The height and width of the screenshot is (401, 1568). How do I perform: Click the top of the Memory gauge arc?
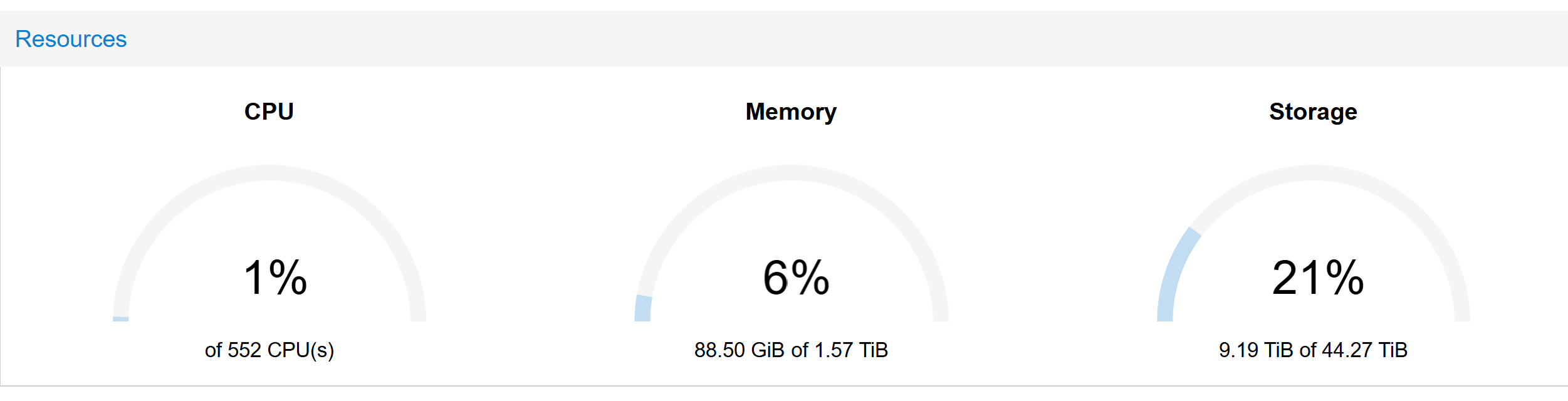(x=791, y=173)
